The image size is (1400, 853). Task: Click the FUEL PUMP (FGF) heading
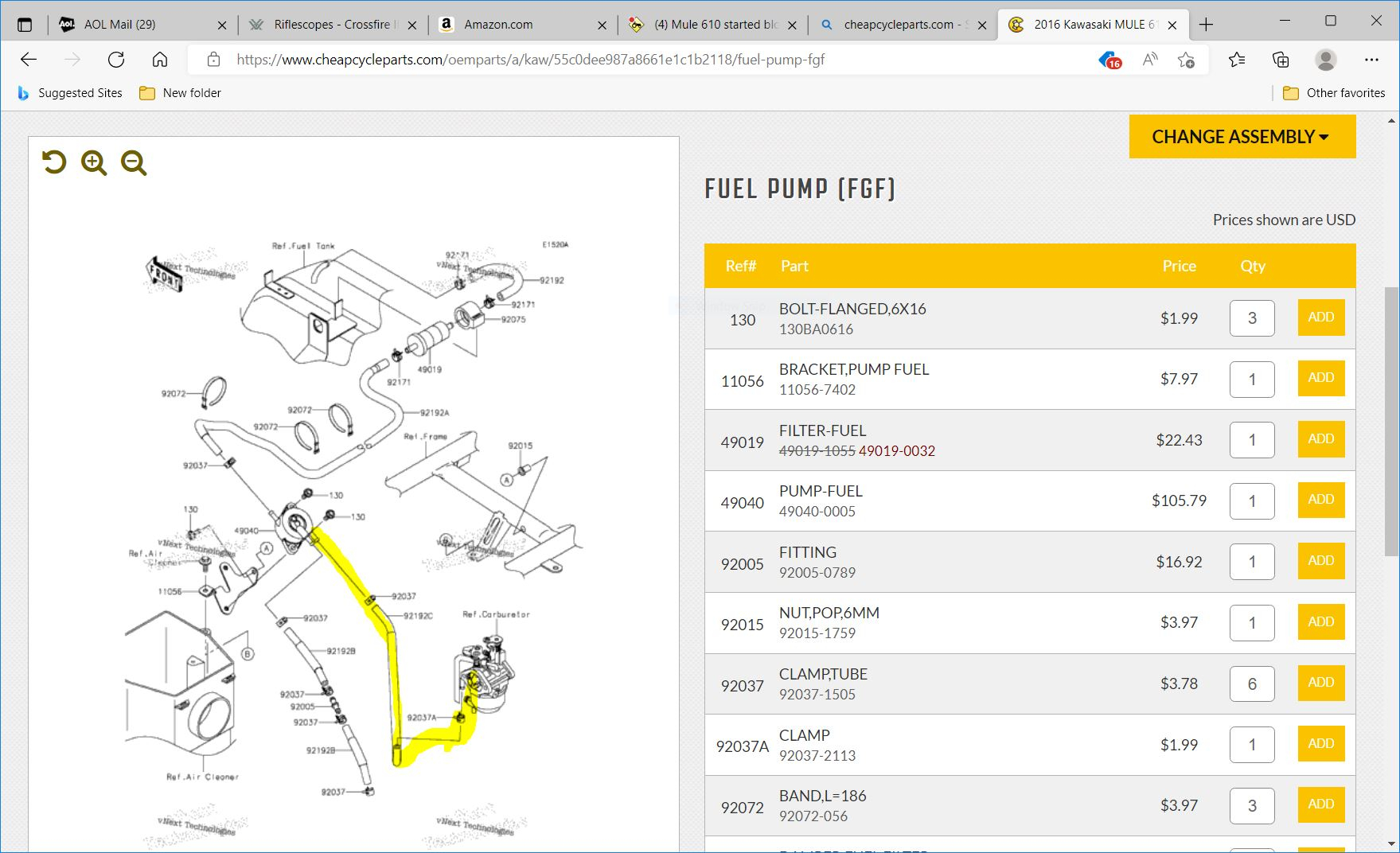click(800, 189)
